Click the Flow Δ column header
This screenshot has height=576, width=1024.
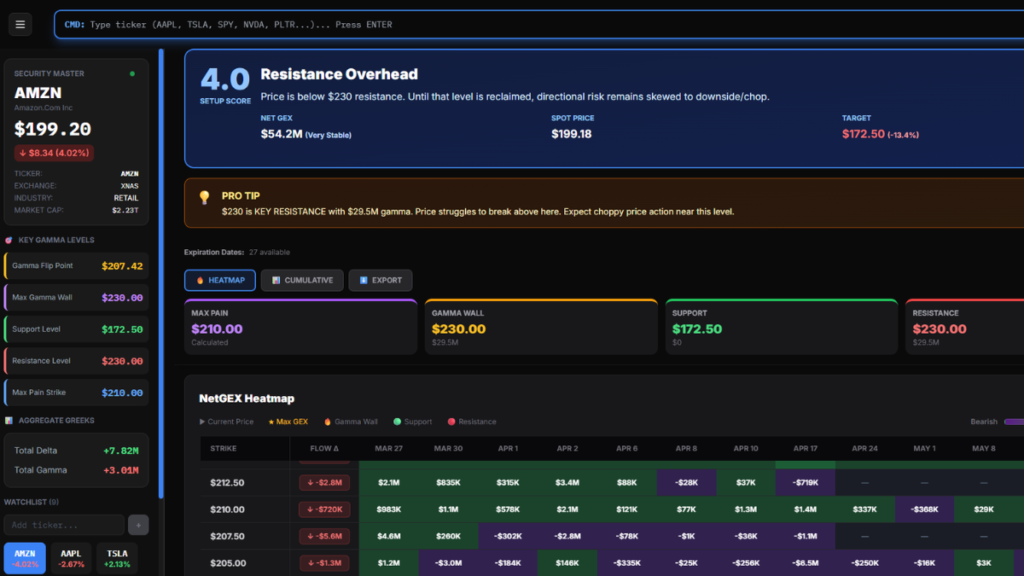click(324, 449)
